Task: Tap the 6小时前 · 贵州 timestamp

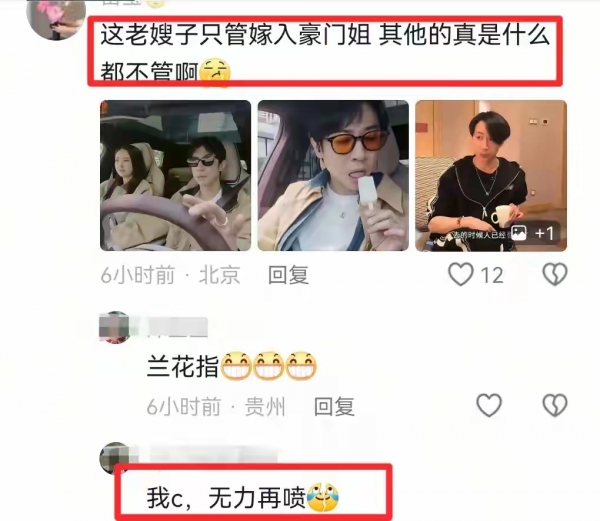Action: [216, 406]
